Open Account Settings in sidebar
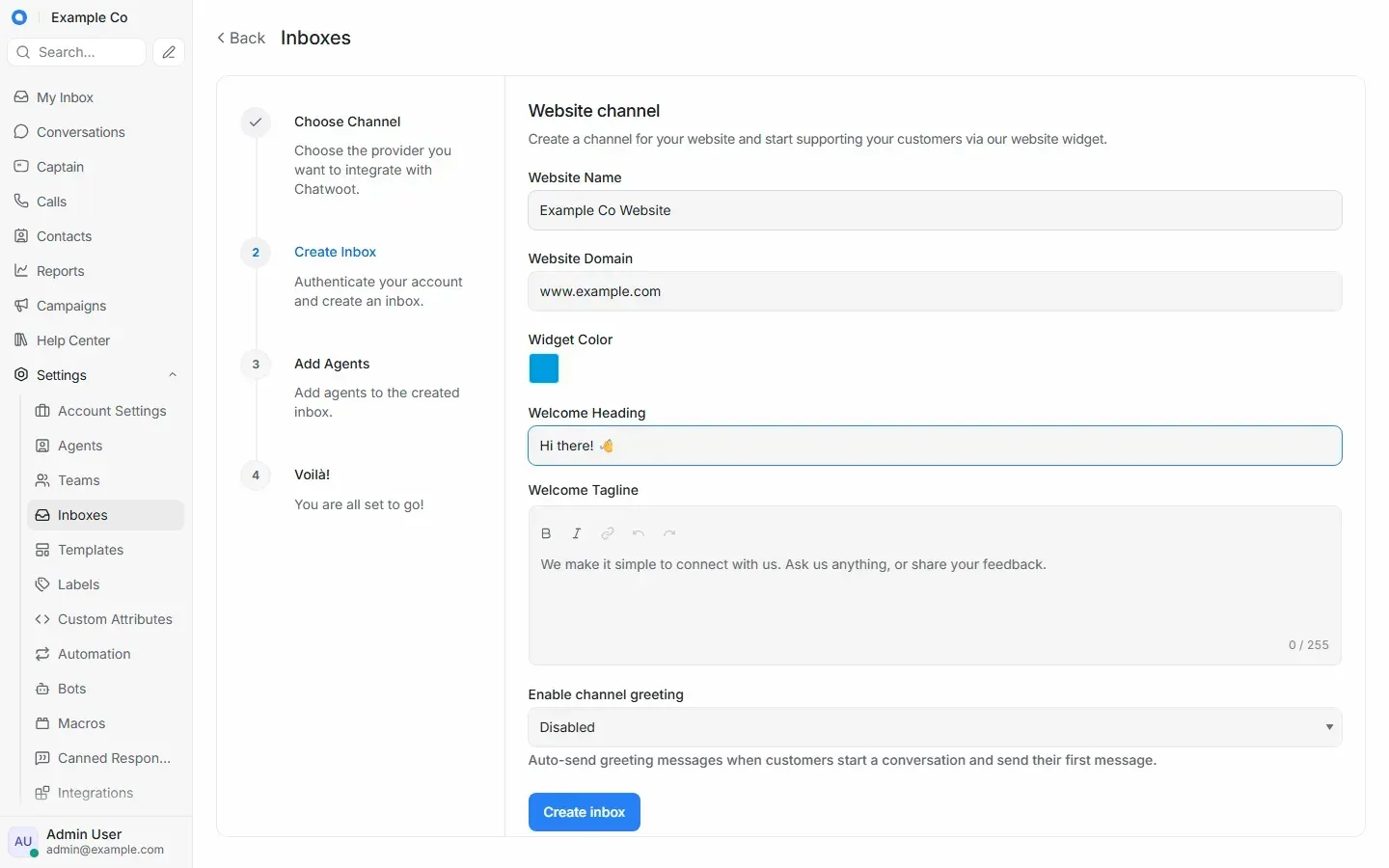The image size is (1389, 868). [x=106, y=411]
